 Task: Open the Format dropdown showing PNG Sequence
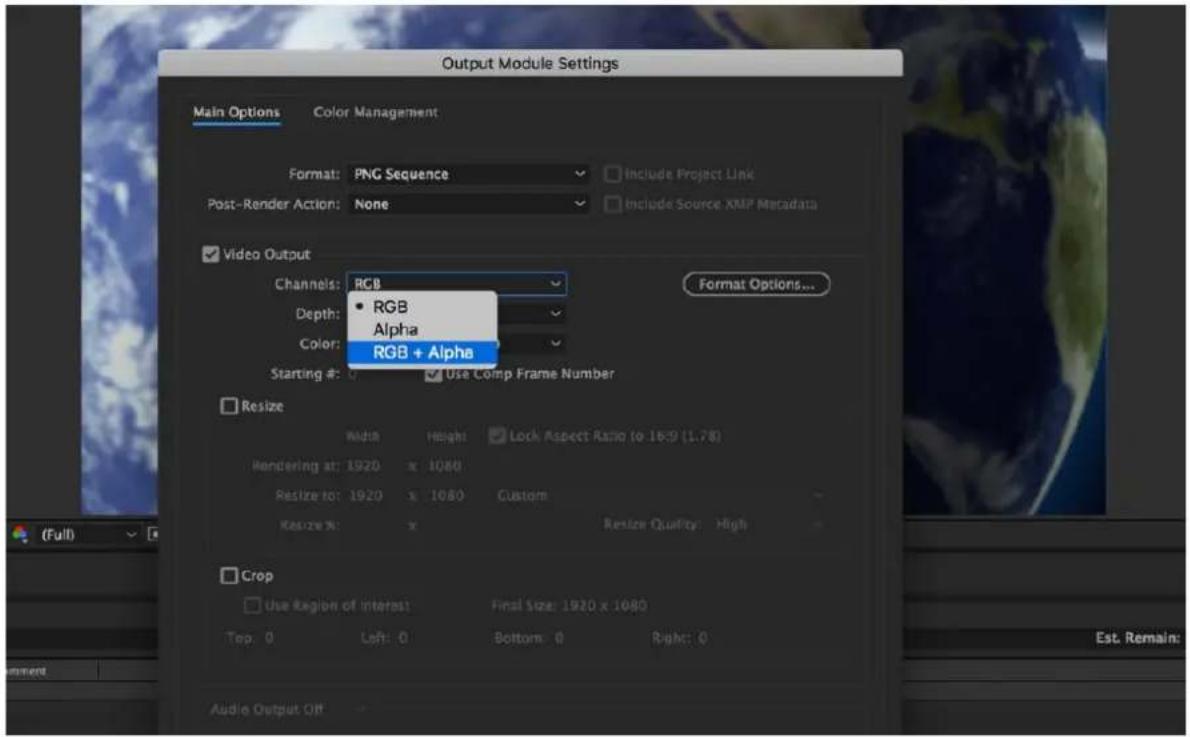[x=468, y=174]
